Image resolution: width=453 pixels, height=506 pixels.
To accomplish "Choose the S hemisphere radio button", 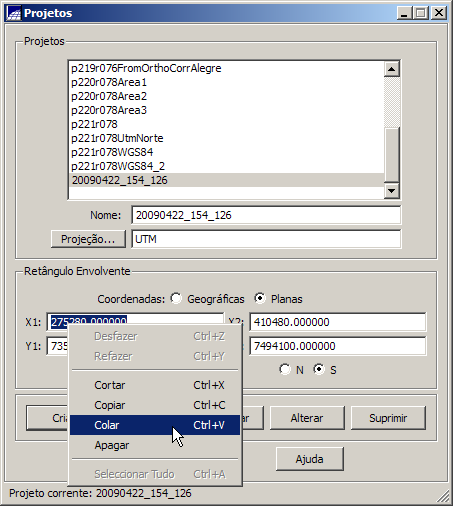I will [x=319, y=369].
